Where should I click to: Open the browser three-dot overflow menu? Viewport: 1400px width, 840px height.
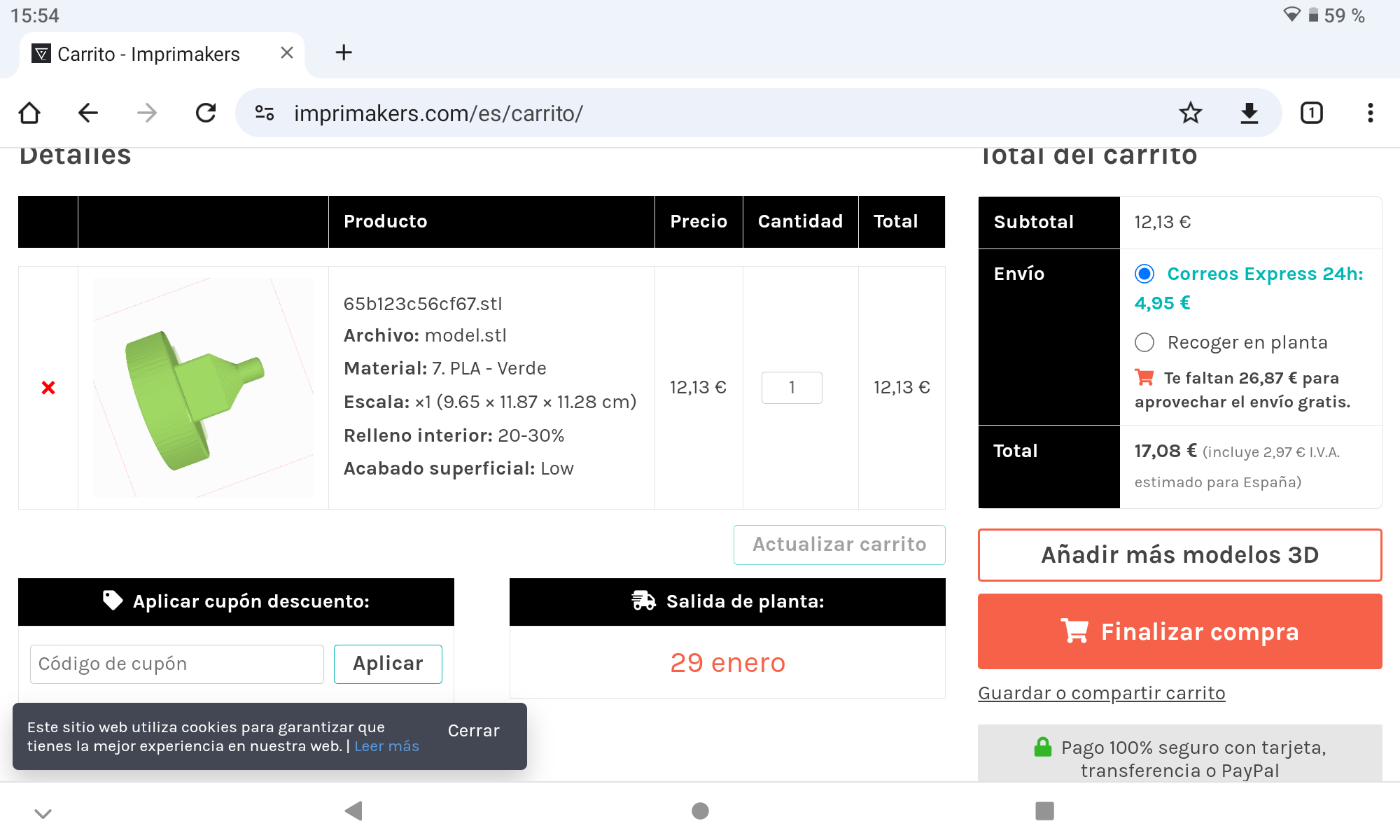pos(1370,113)
